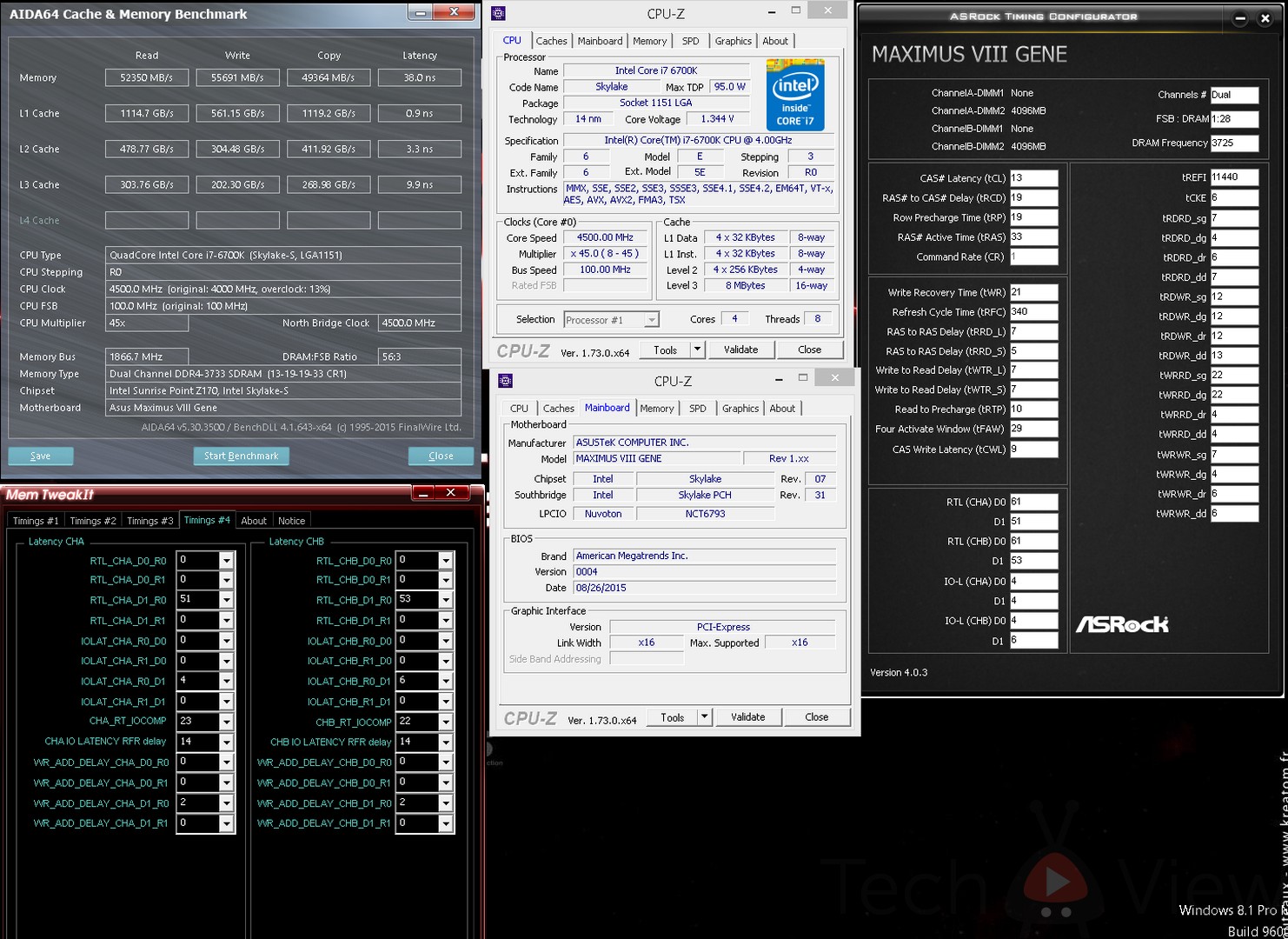This screenshot has height=939, width=1288.
Task: Click the tCKE value field
Action: [1234, 198]
